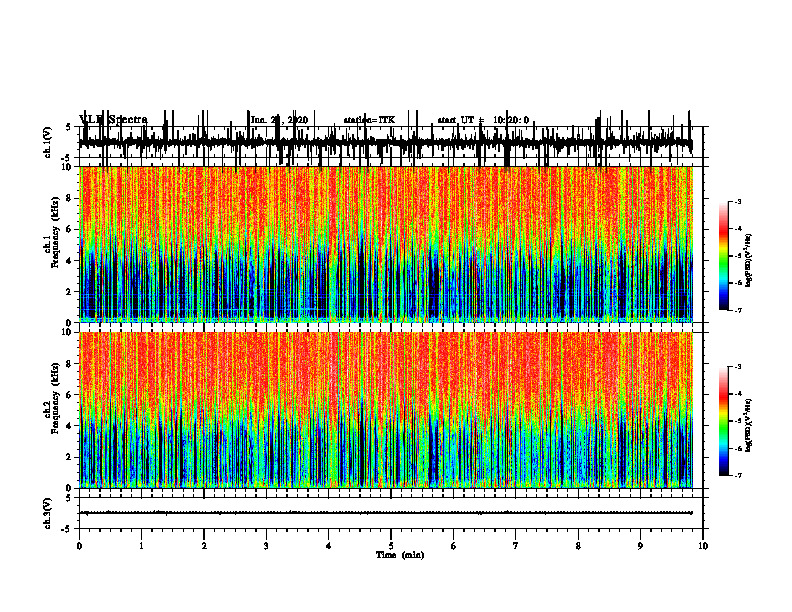Click time tick label "8" on the x-axis
Screen dimensions: 792x612
point(578,546)
